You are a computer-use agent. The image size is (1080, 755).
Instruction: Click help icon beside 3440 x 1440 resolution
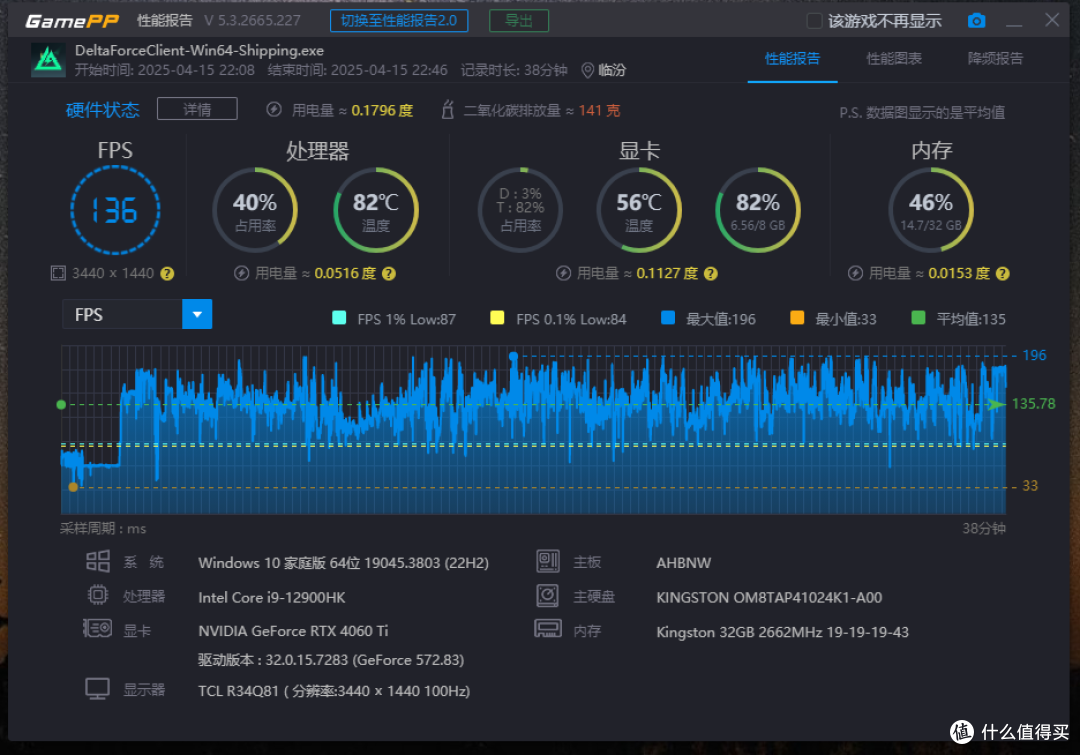[x=167, y=273]
